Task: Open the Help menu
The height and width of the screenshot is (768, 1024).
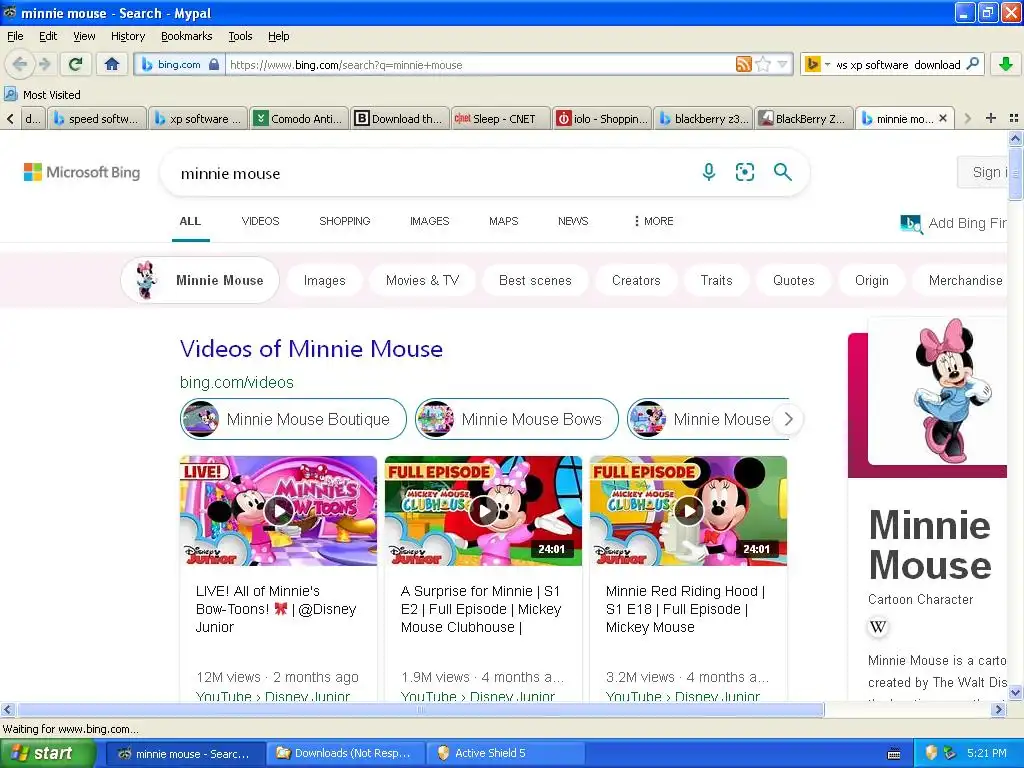Action: click(279, 36)
